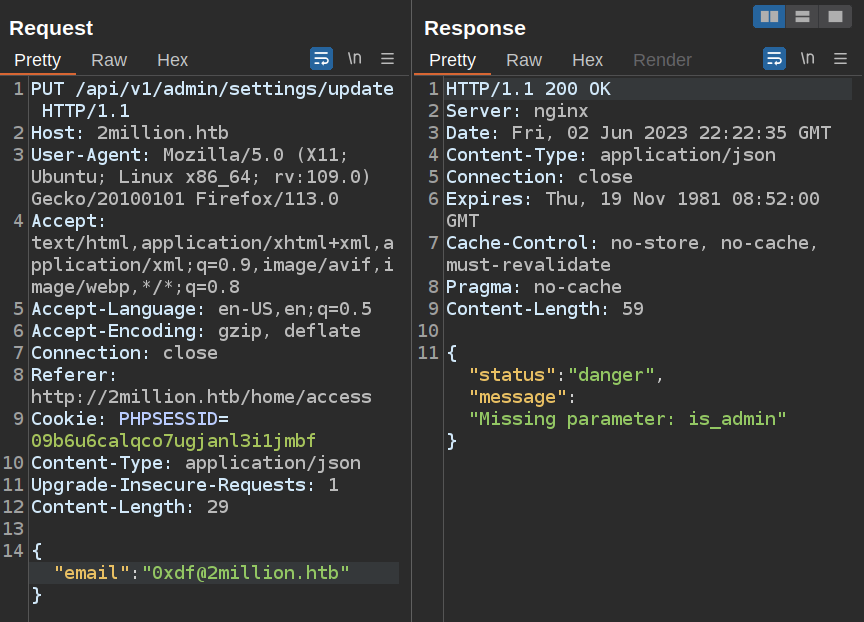864x622 pixels.
Task: Toggle non-printable characters (\n) in Request panel
Action: (x=355, y=59)
